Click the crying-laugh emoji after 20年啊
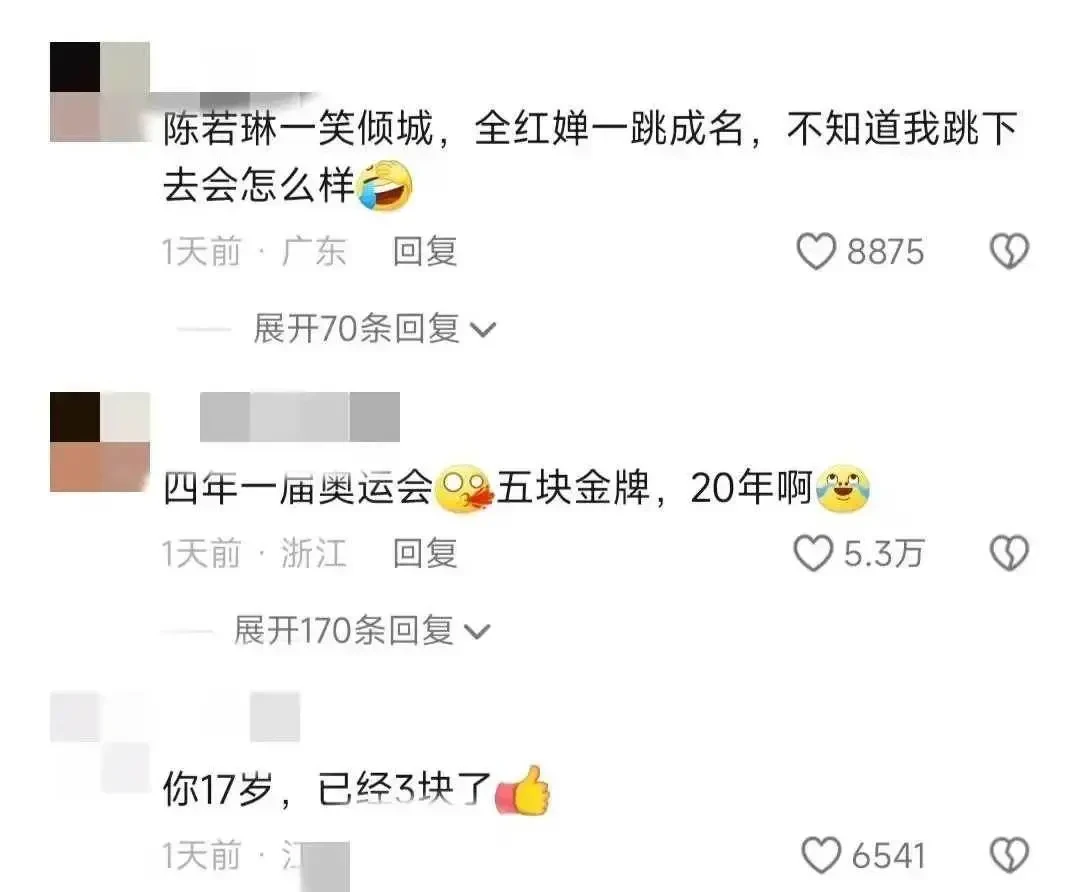This screenshot has height=892, width=1080. [842, 488]
